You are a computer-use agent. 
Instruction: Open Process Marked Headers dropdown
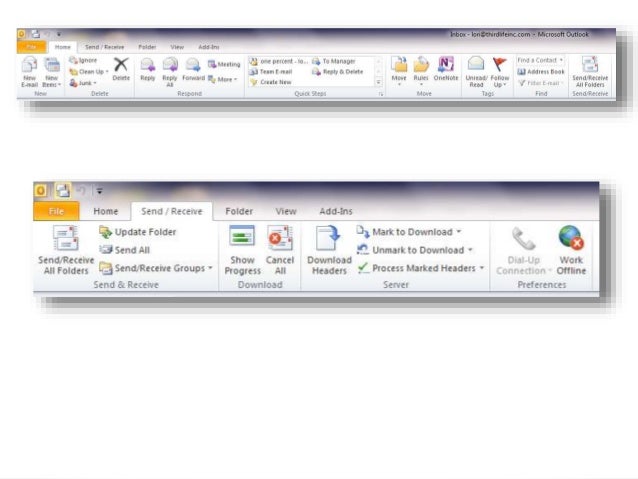[481, 268]
